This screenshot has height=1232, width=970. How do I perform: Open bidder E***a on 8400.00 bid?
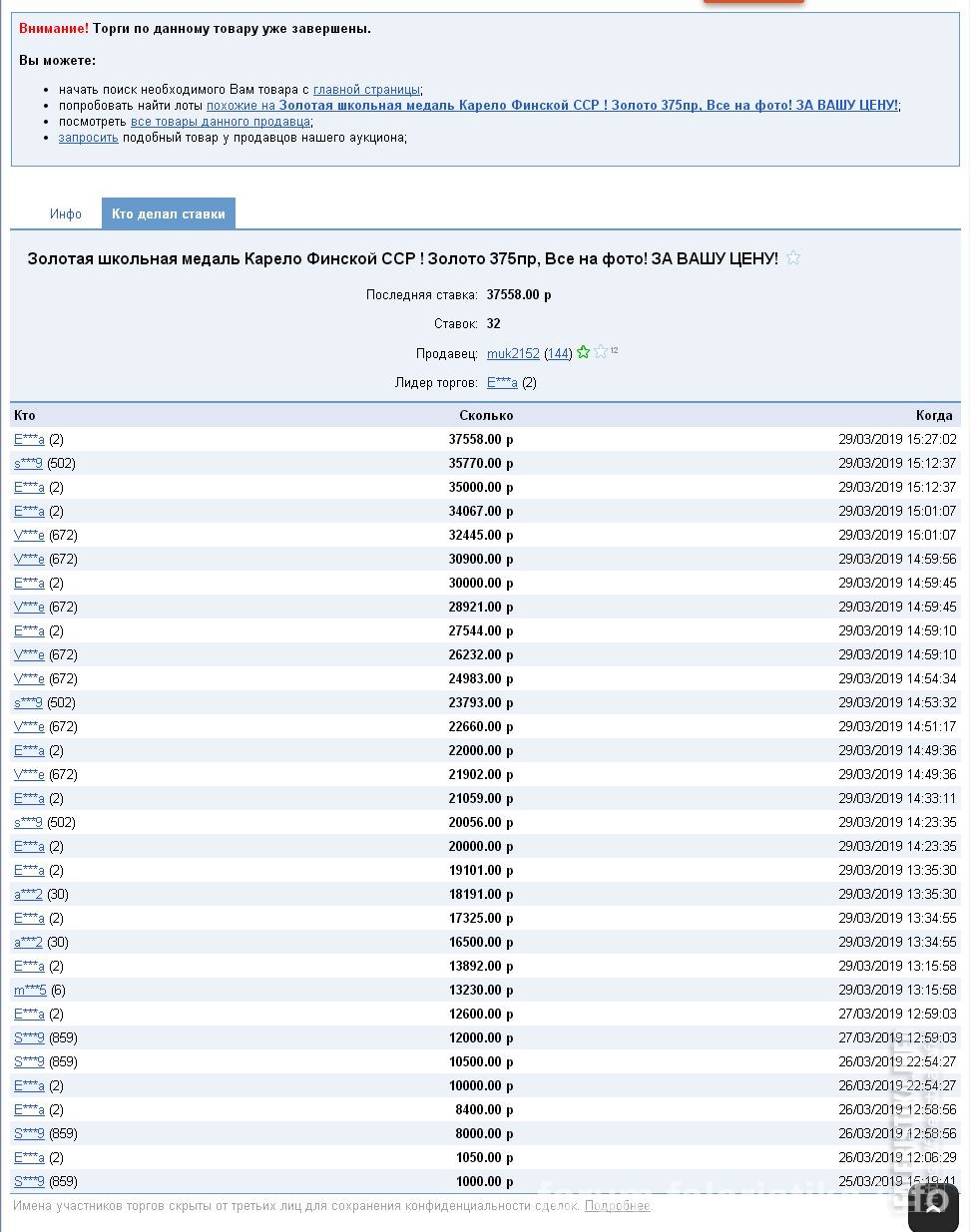click(x=29, y=1109)
